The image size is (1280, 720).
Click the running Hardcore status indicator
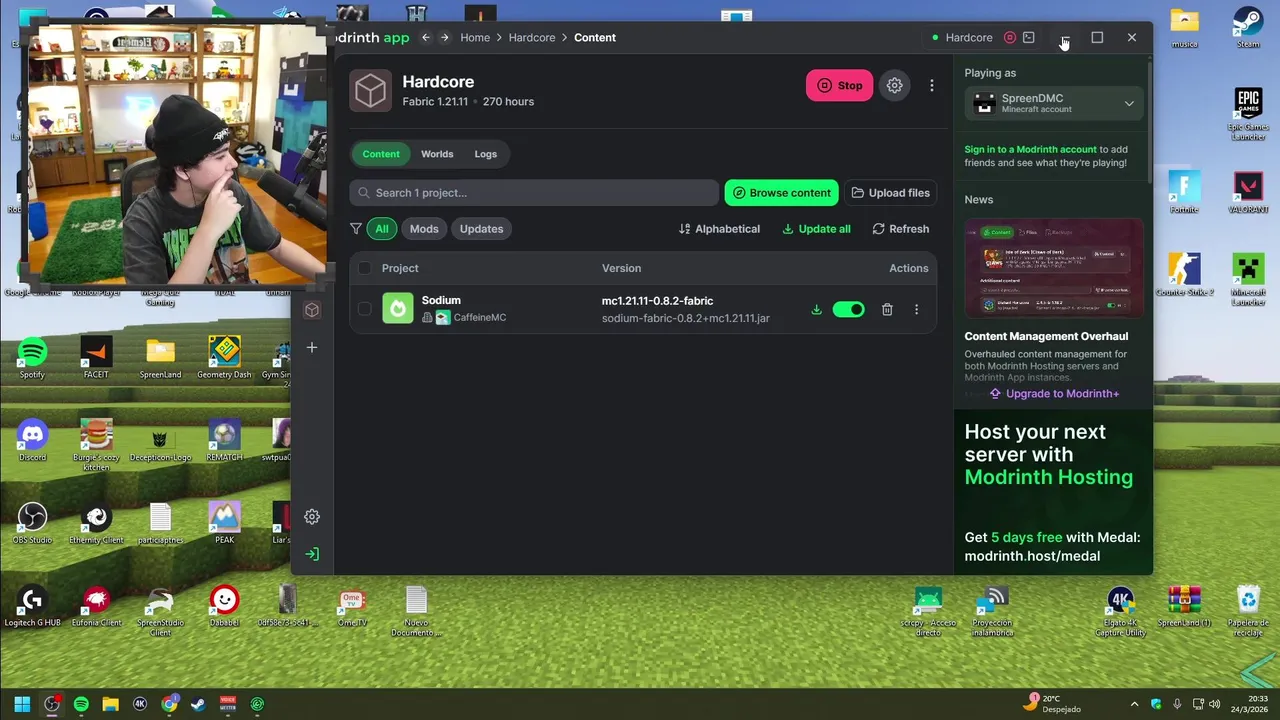962,38
